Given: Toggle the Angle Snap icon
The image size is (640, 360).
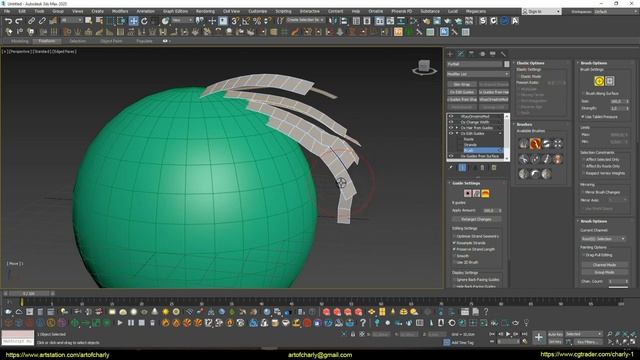Looking at the screenshot, I should click(246, 20).
